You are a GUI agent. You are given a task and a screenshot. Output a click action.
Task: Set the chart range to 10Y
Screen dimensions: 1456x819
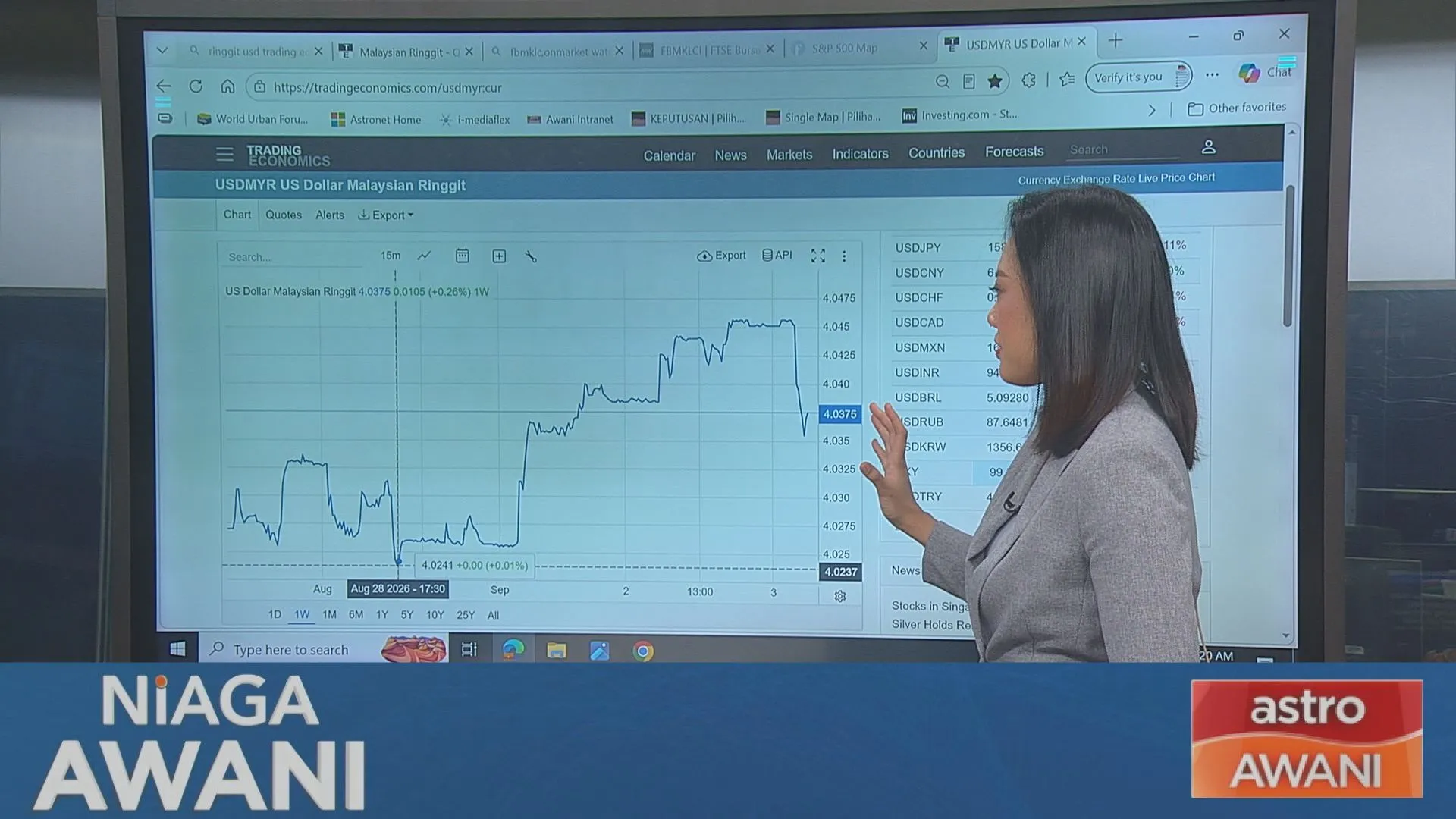click(435, 614)
